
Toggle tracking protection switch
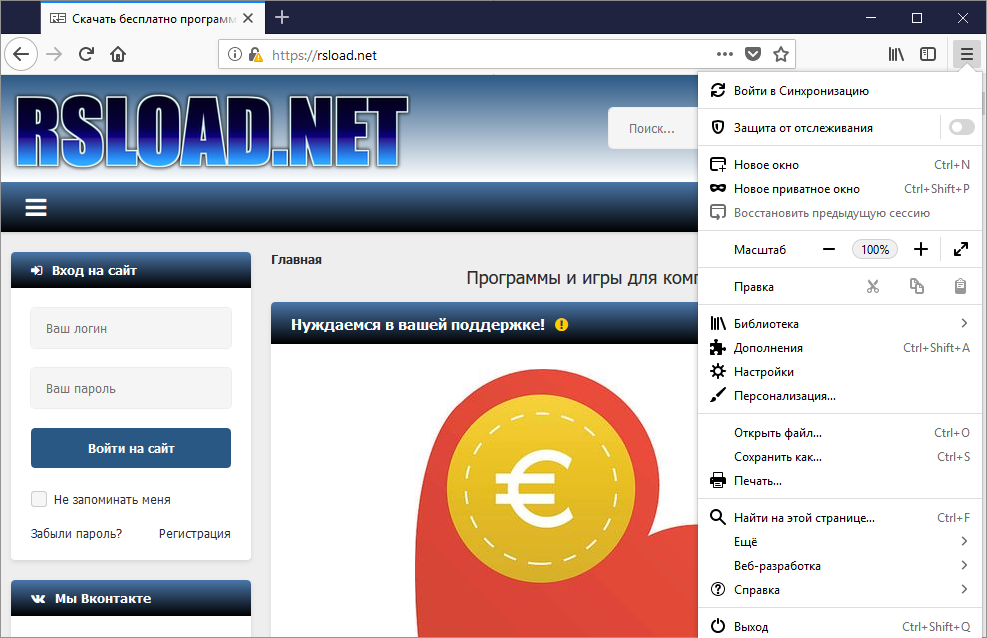click(961, 128)
